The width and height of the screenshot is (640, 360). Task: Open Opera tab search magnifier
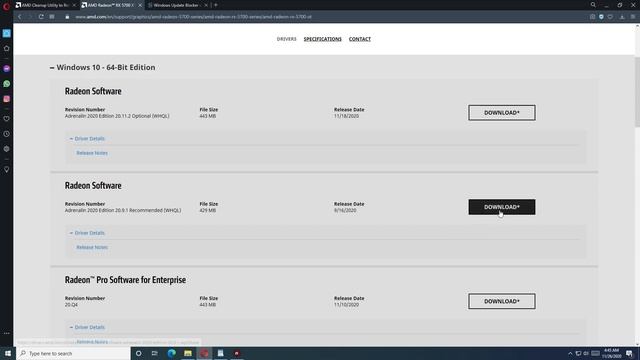click(593, 5)
